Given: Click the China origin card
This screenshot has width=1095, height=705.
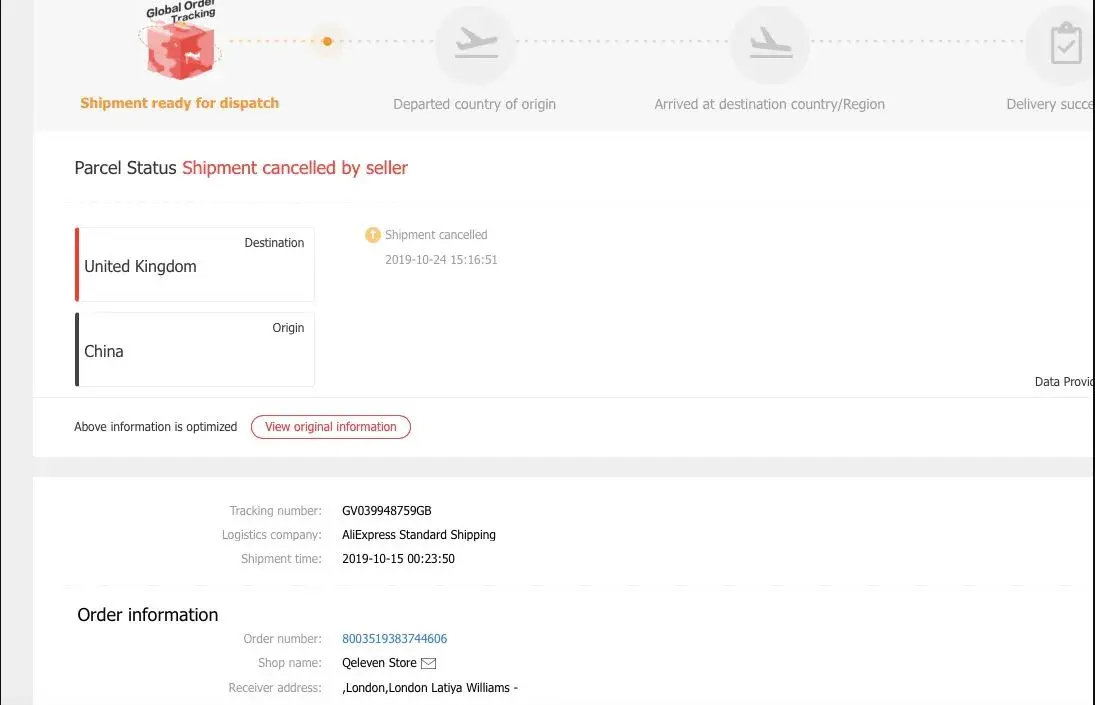Looking at the screenshot, I should 195,350.
